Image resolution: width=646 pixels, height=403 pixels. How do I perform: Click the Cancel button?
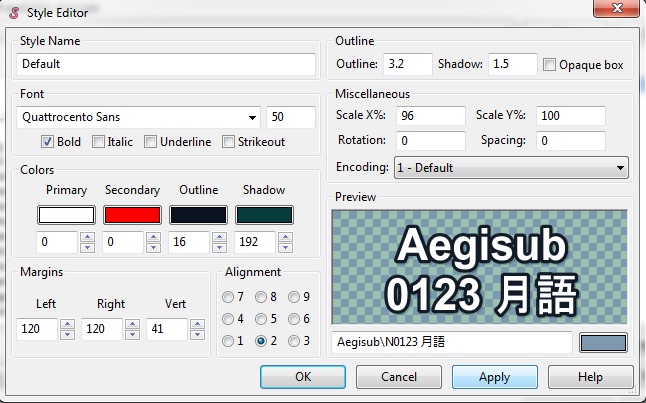tap(399, 377)
